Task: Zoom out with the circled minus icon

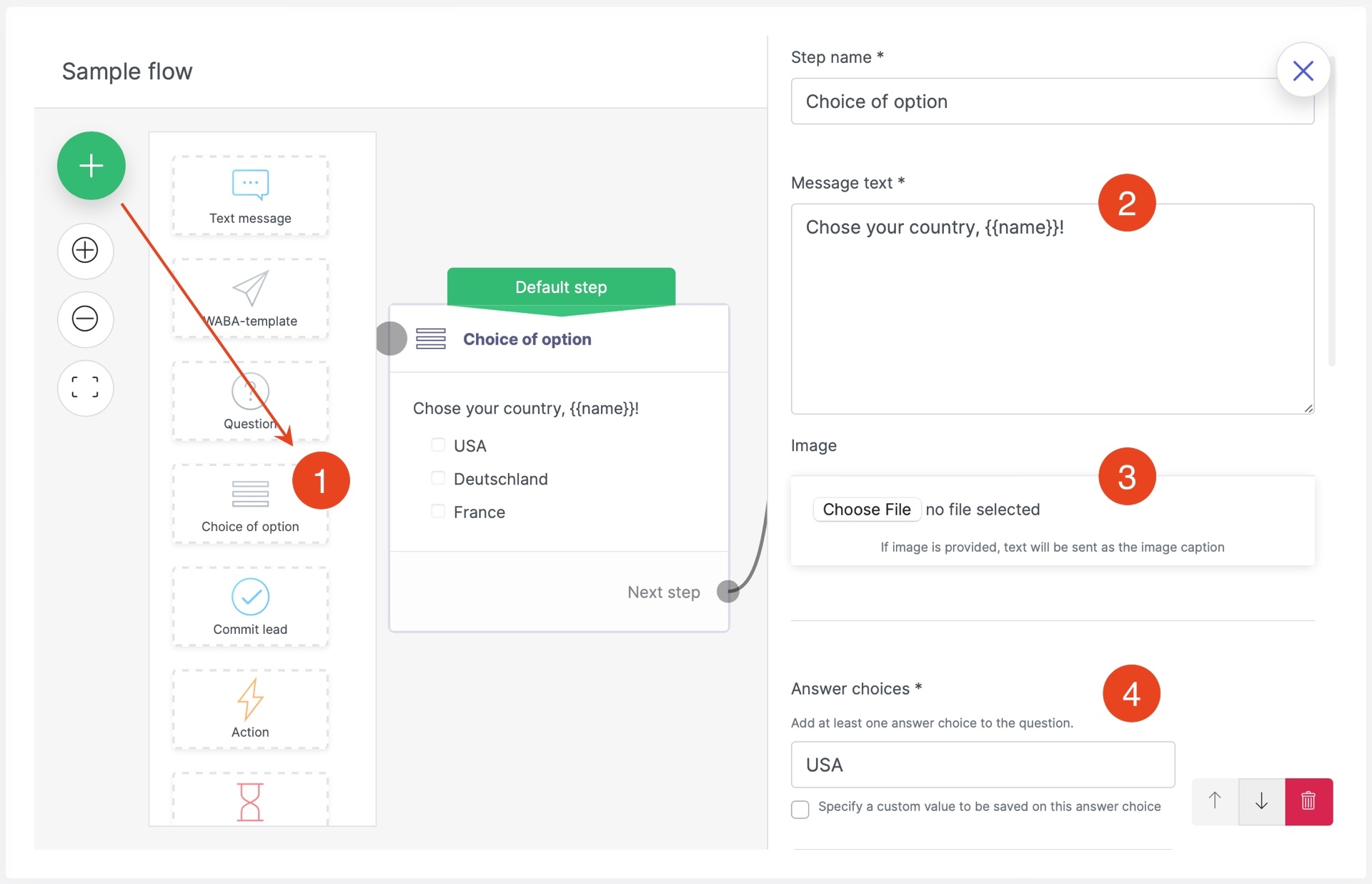Action: [x=85, y=319]
